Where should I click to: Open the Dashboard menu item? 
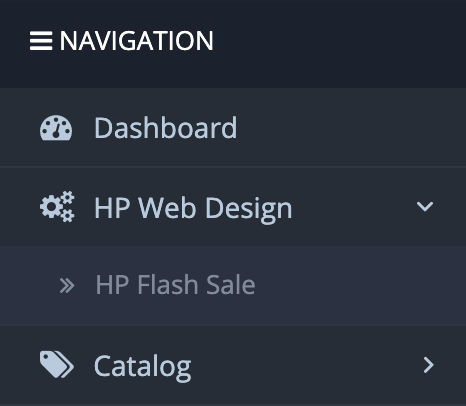(233, 127)
